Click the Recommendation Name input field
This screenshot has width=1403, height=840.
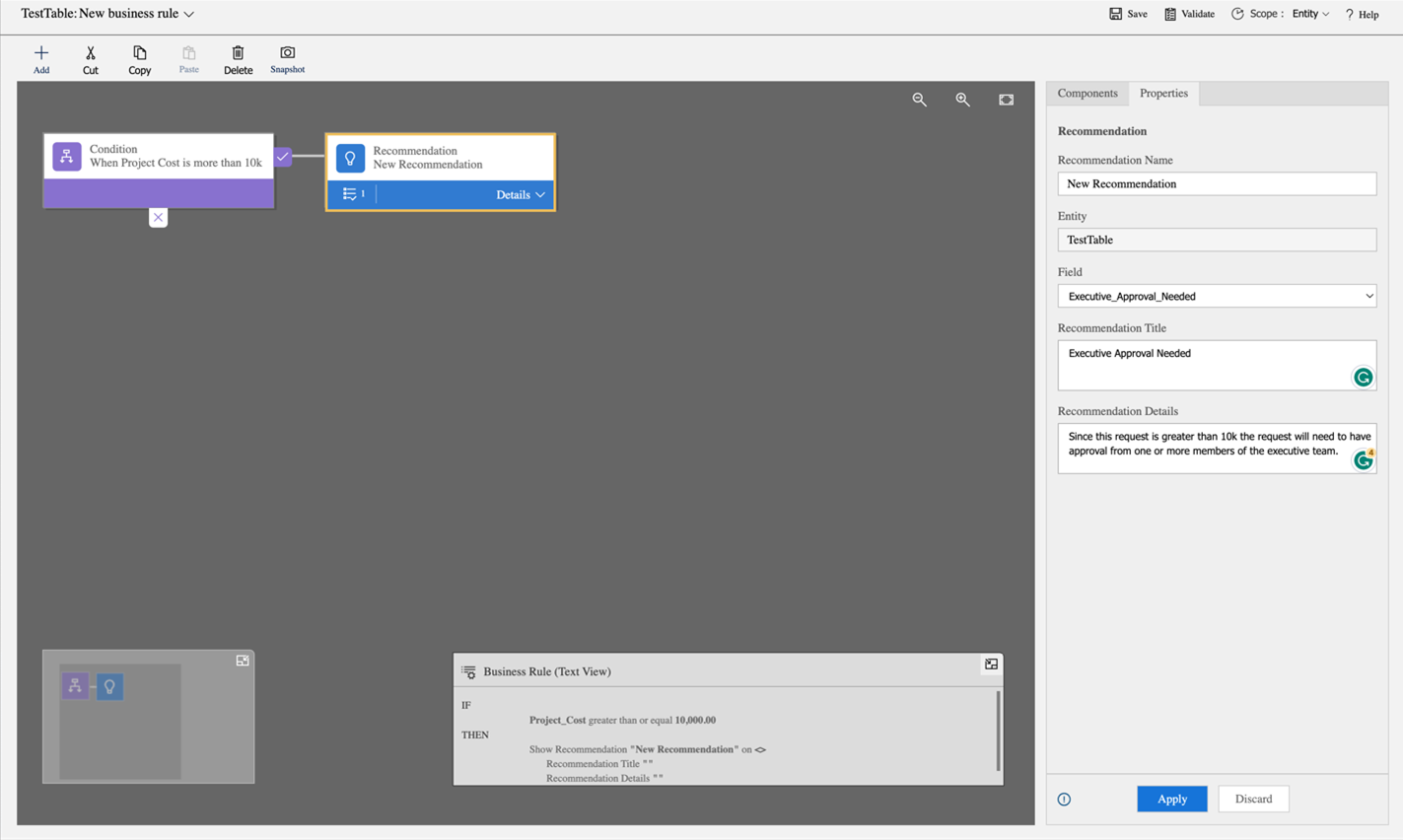pos(1217,183)
